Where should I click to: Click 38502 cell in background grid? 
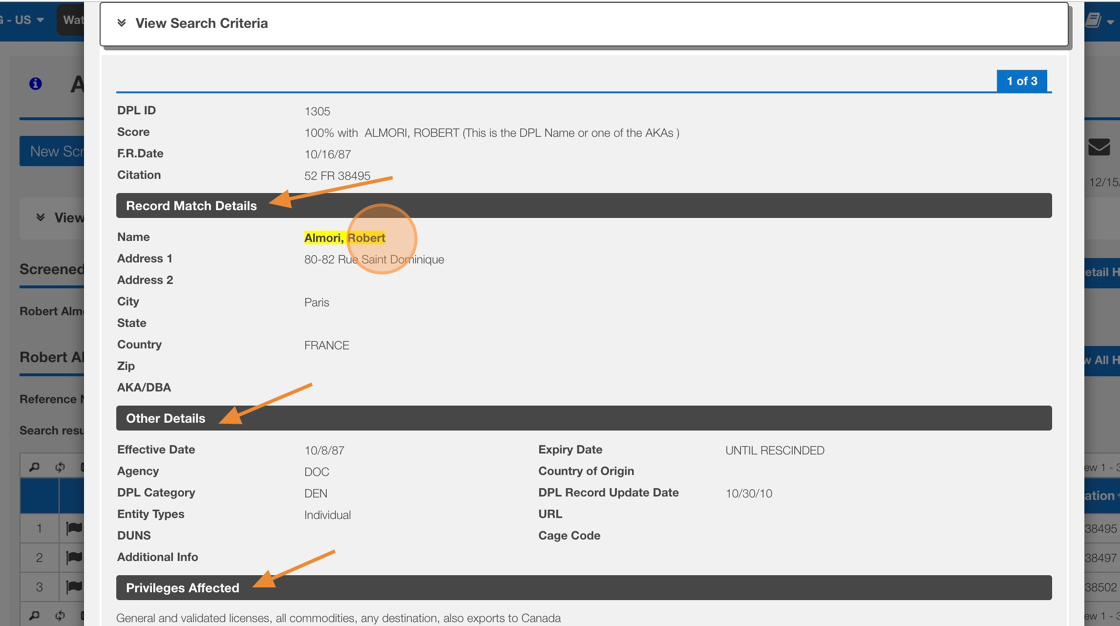coord(1101,587)
